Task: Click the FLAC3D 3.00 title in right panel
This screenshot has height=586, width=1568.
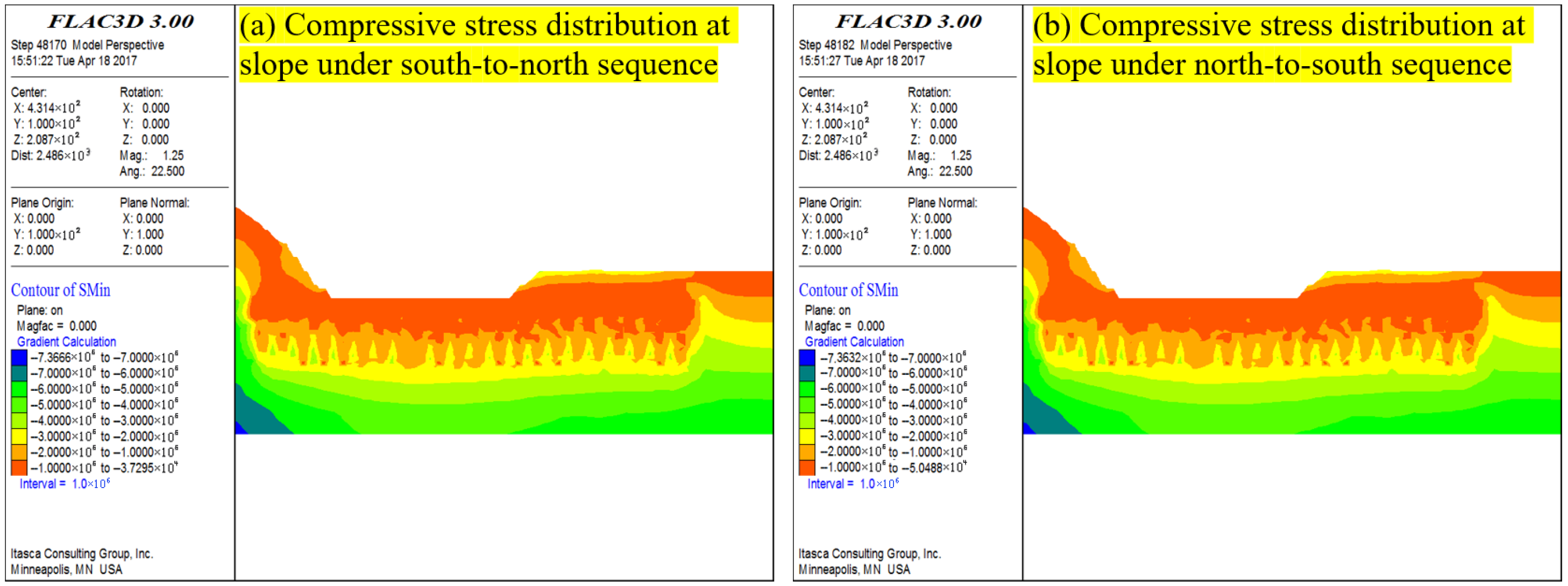Action: point(908,22)
